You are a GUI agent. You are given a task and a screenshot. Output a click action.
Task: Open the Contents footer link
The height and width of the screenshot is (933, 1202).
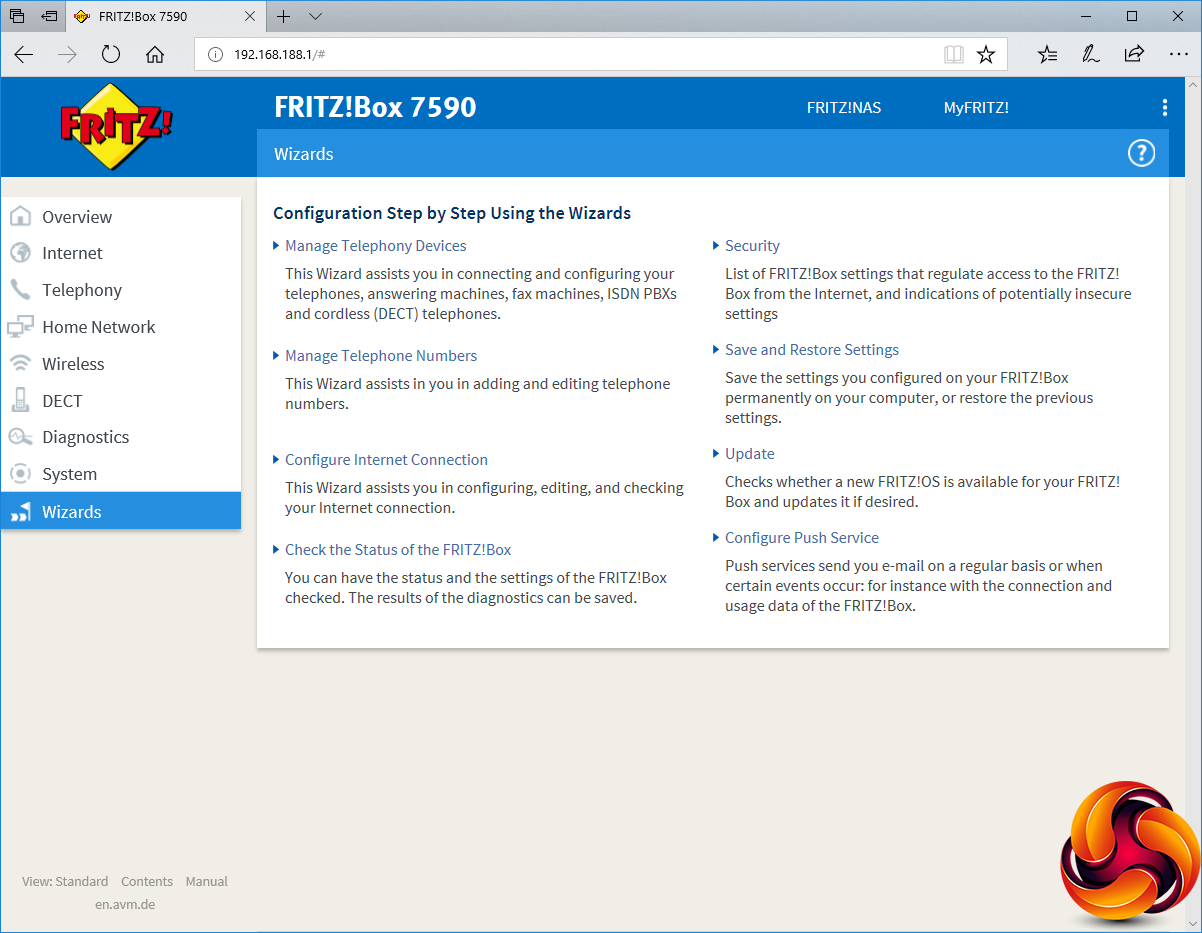tap(147, 881)
